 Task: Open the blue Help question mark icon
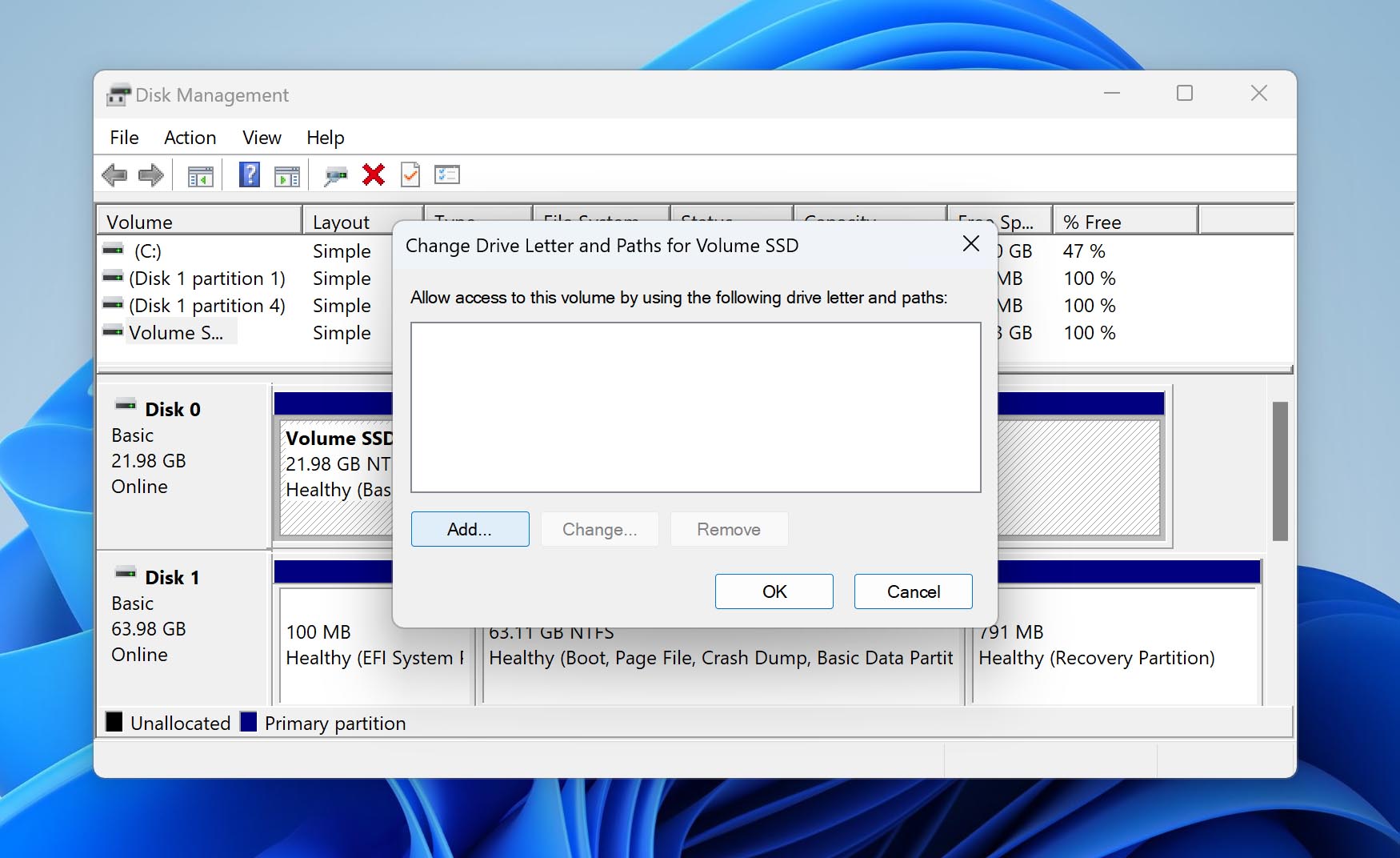250,174
